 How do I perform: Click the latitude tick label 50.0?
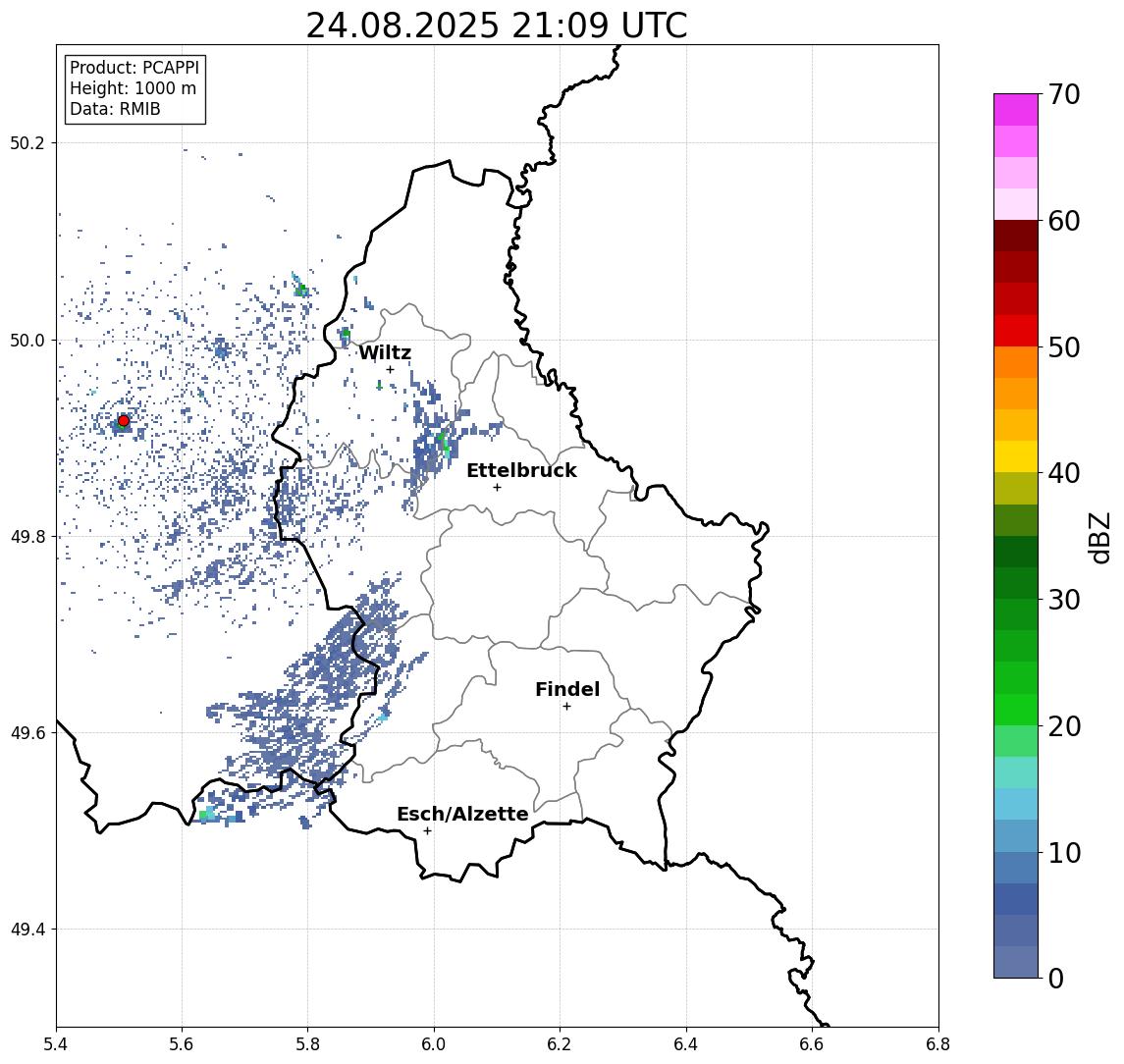27,340
